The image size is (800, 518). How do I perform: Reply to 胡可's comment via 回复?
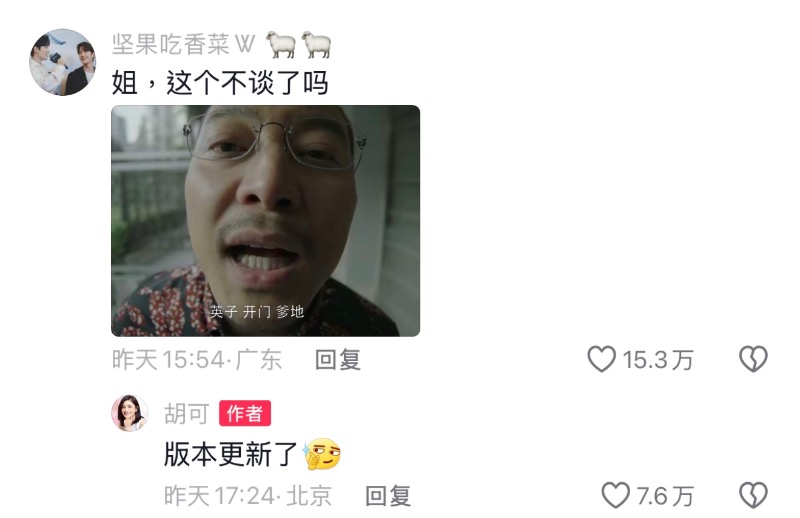click(x=388, y=496)
